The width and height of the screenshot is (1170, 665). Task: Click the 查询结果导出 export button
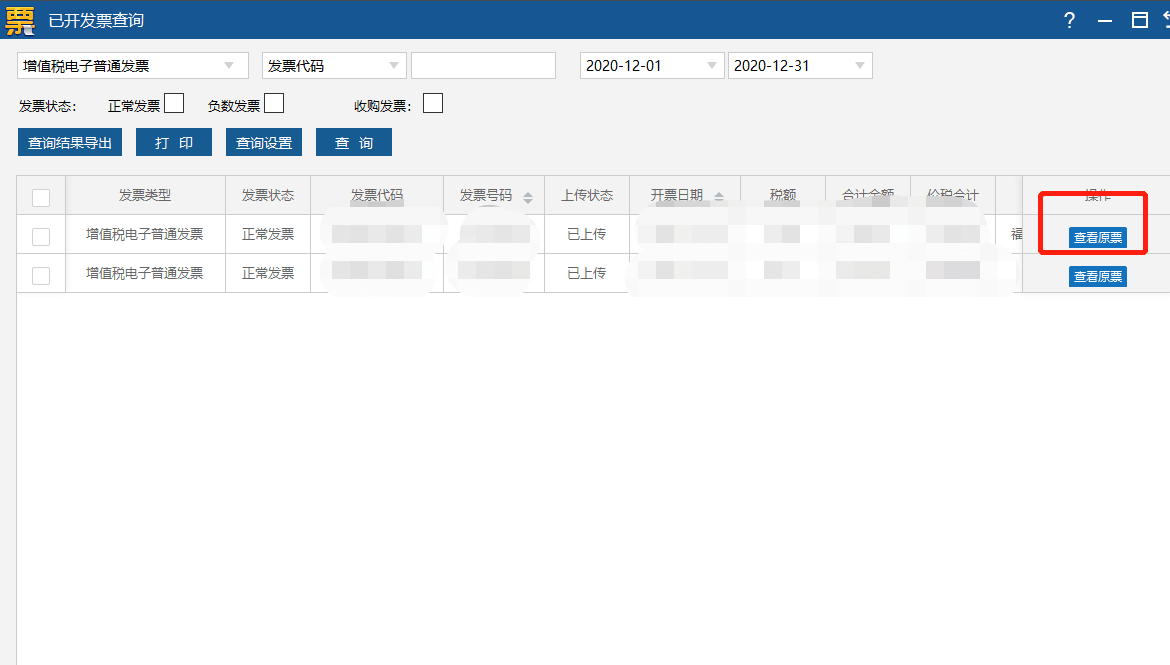point(70,143)
